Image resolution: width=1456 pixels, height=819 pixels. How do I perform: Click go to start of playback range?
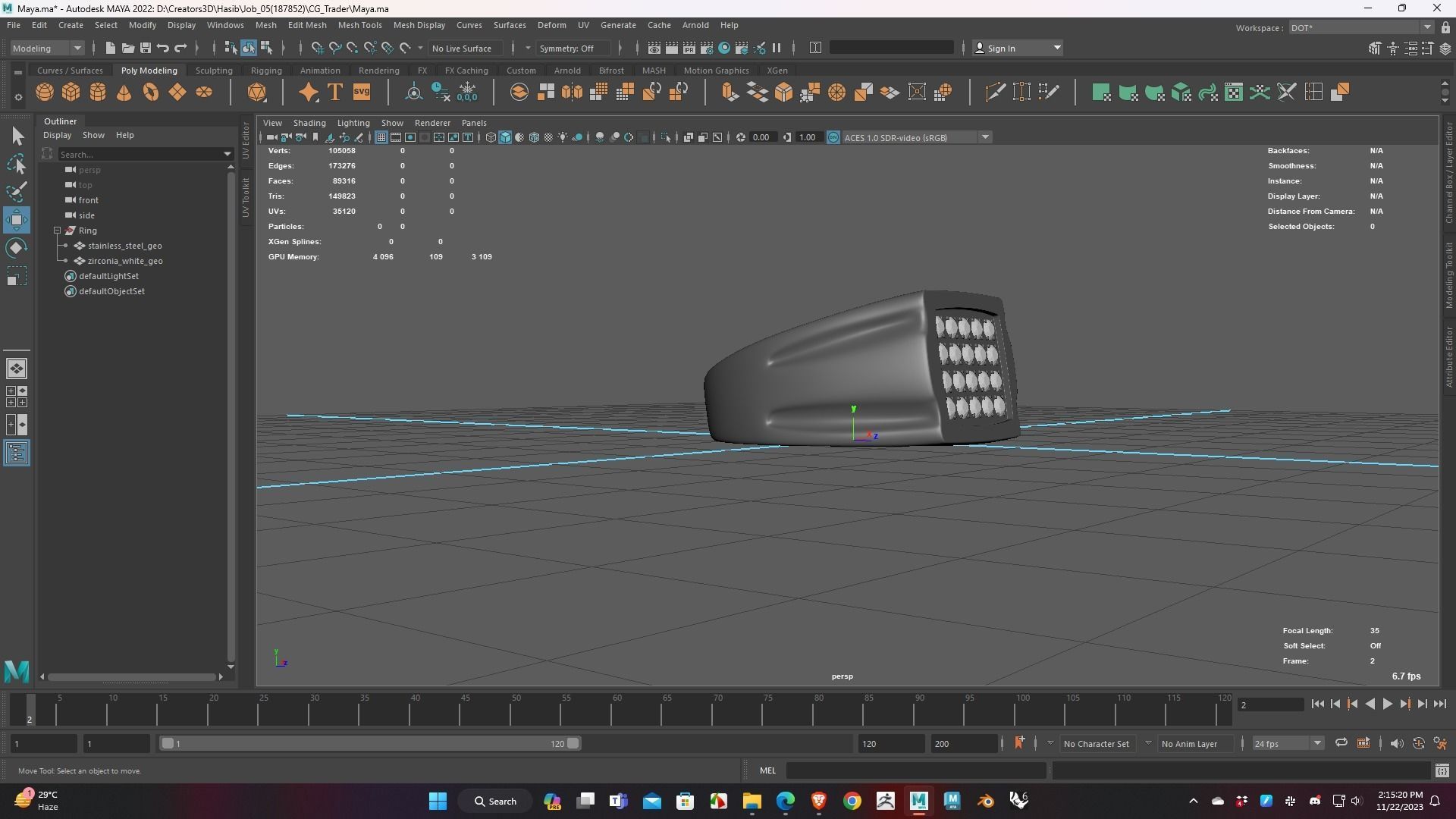(x=1317, y=704)
